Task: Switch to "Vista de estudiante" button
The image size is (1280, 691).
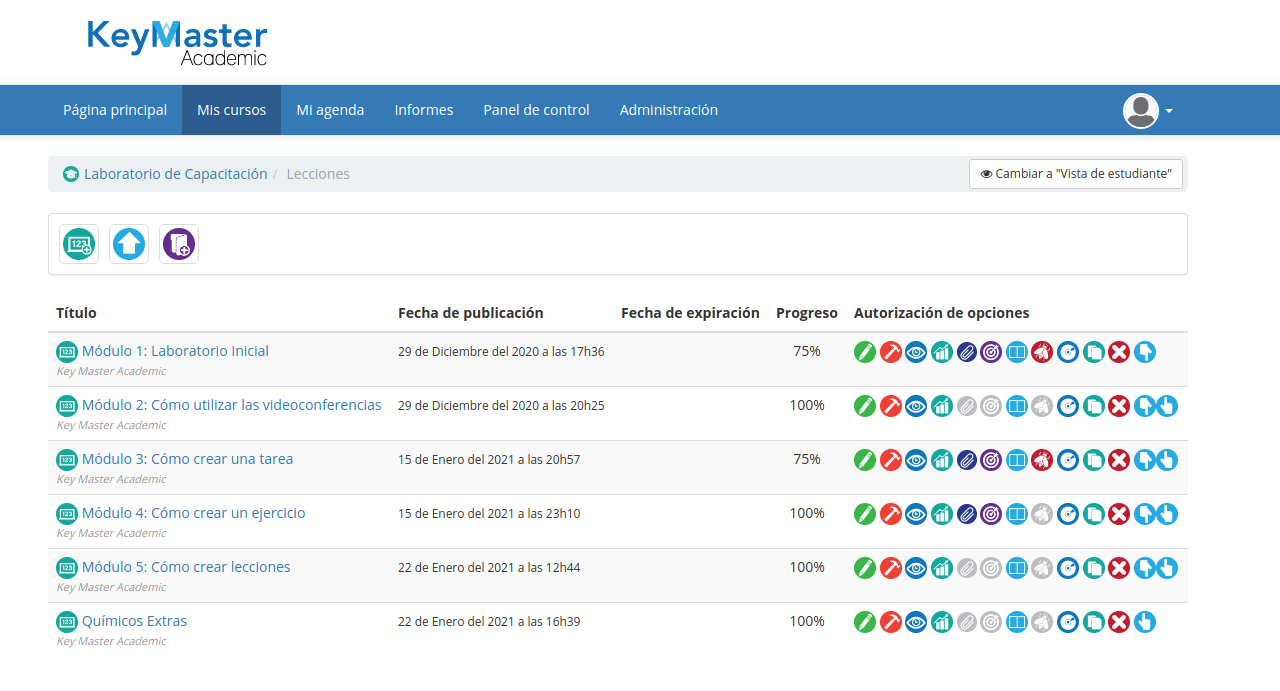Action: click(1076, 174)
